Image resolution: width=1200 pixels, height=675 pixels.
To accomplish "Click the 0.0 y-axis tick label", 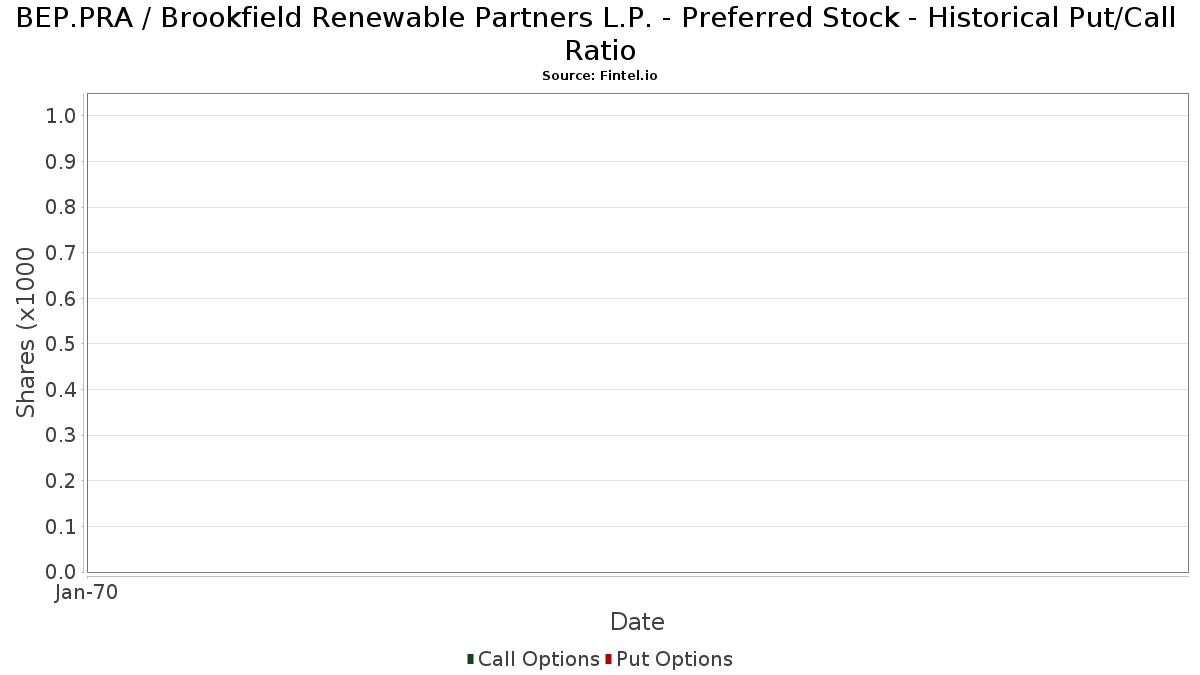I will coord(61,572).
